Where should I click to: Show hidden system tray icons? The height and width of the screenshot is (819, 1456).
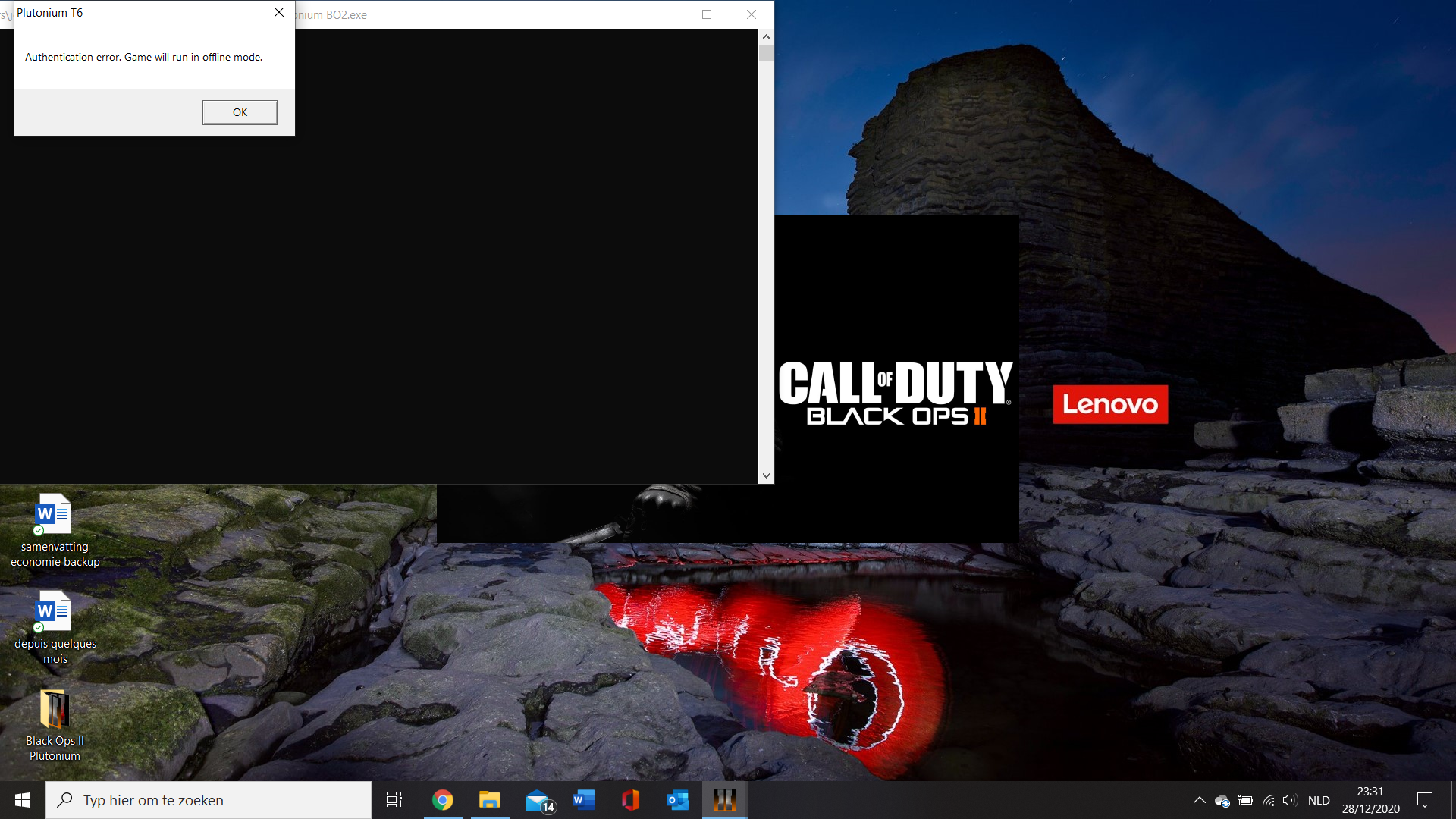1199,800
